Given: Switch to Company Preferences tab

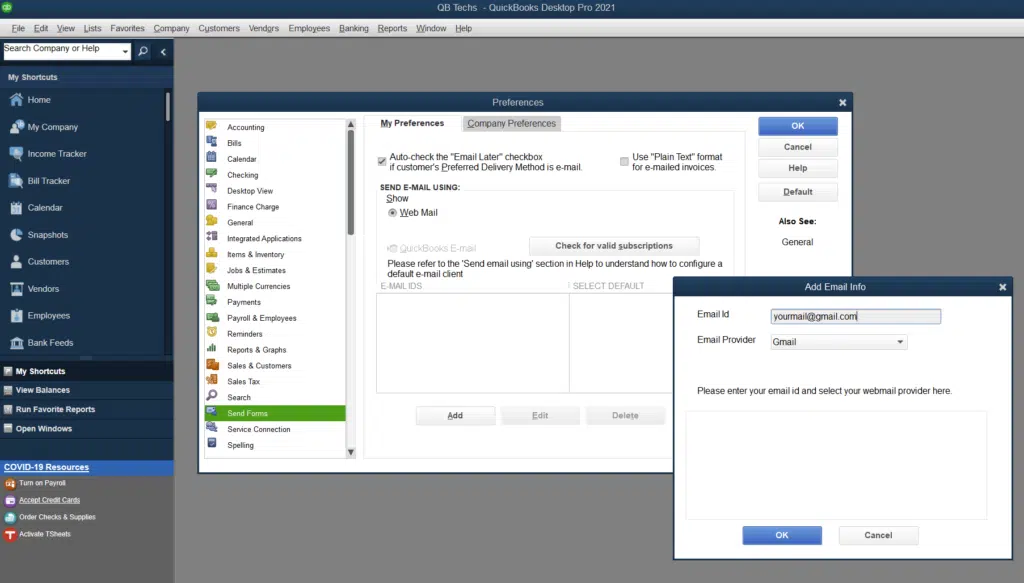Looking at the screenshot, I should point(511,123).
